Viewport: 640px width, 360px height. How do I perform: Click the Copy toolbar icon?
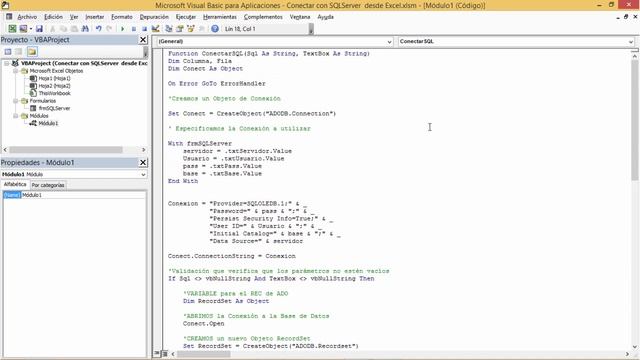(63, 29)
